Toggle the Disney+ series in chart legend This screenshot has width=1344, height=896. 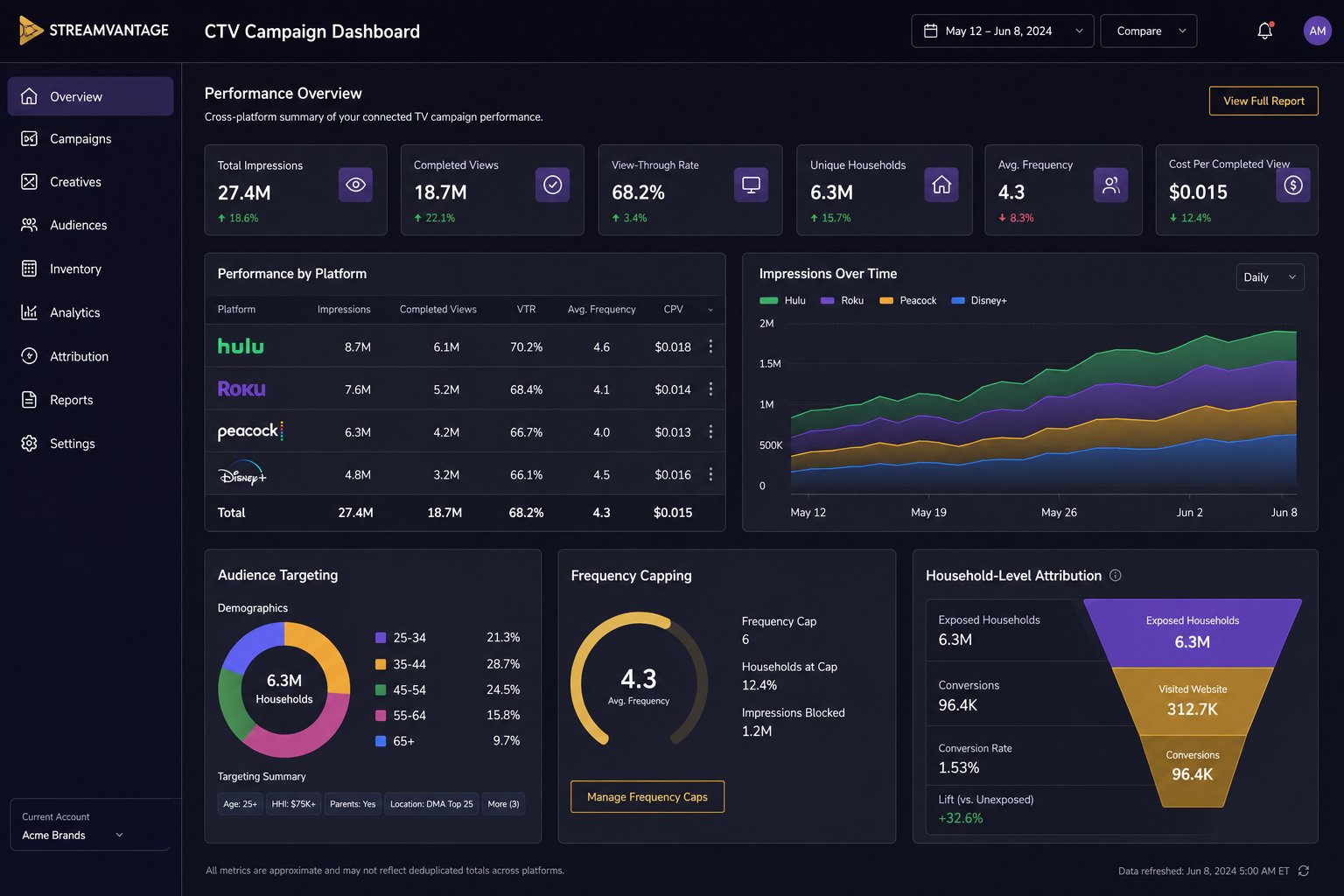[x=978, y=300]
